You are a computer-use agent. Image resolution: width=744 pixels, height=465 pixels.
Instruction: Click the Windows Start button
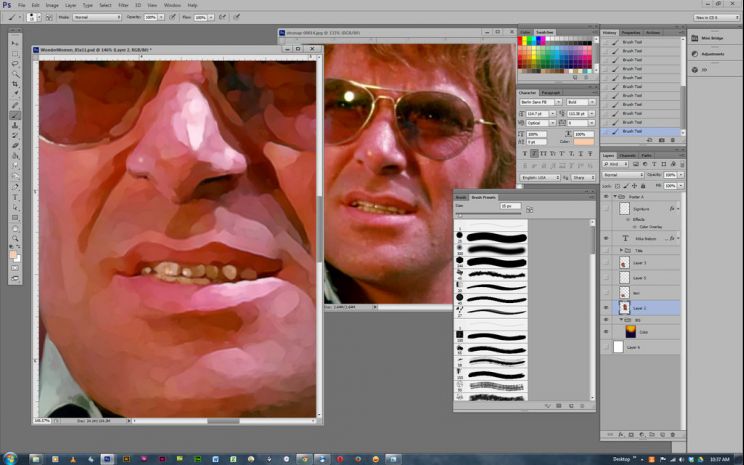10,458
